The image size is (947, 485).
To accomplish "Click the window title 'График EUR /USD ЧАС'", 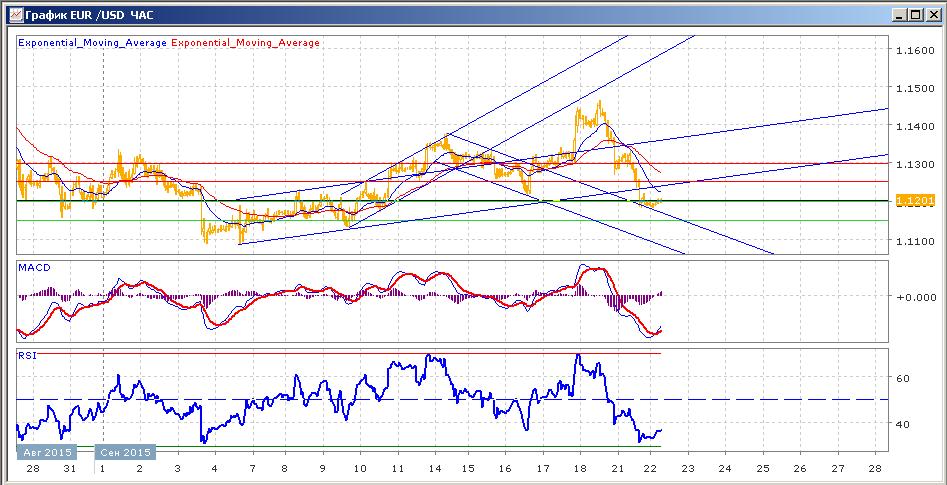I will point(89,15).
